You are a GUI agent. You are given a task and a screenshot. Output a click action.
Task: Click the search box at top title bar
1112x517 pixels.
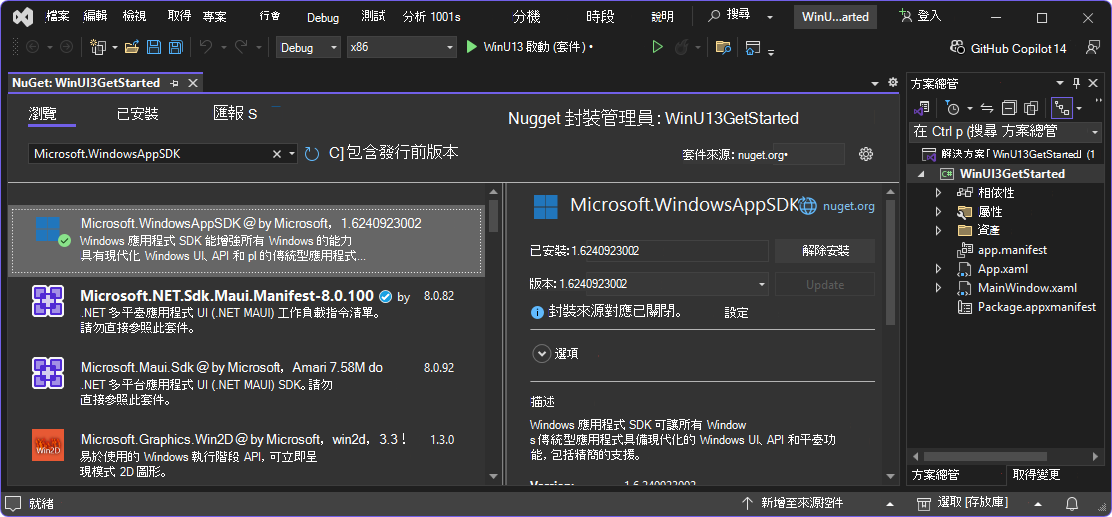(x=740, y=16)
